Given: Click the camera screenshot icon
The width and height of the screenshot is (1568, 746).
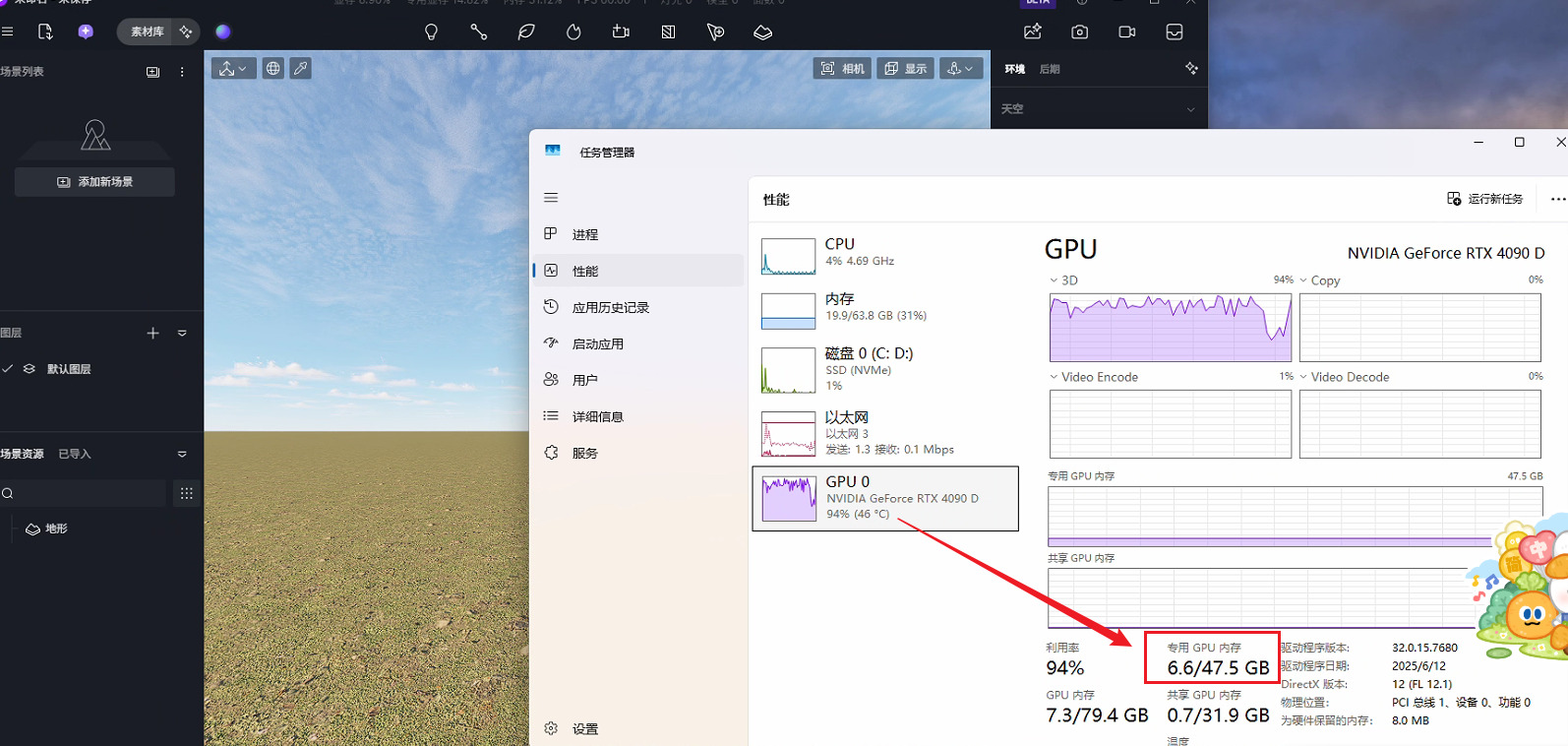Looking at the screenshot, I should pos(1080,31).
